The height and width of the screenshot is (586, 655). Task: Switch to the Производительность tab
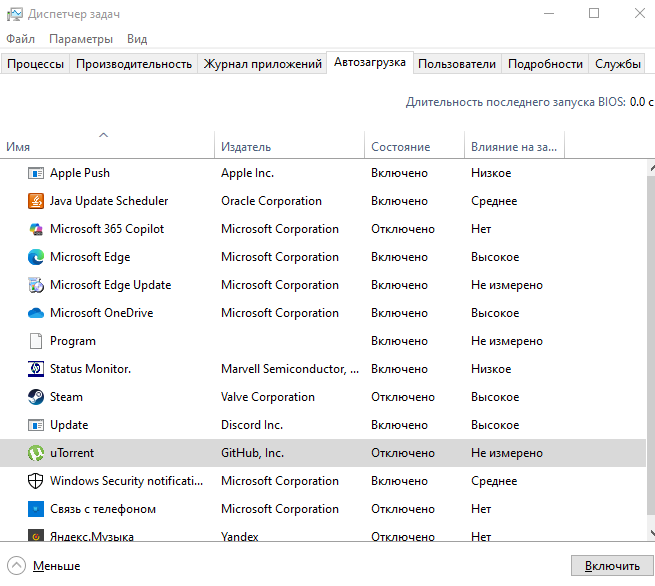pos(134,64)
